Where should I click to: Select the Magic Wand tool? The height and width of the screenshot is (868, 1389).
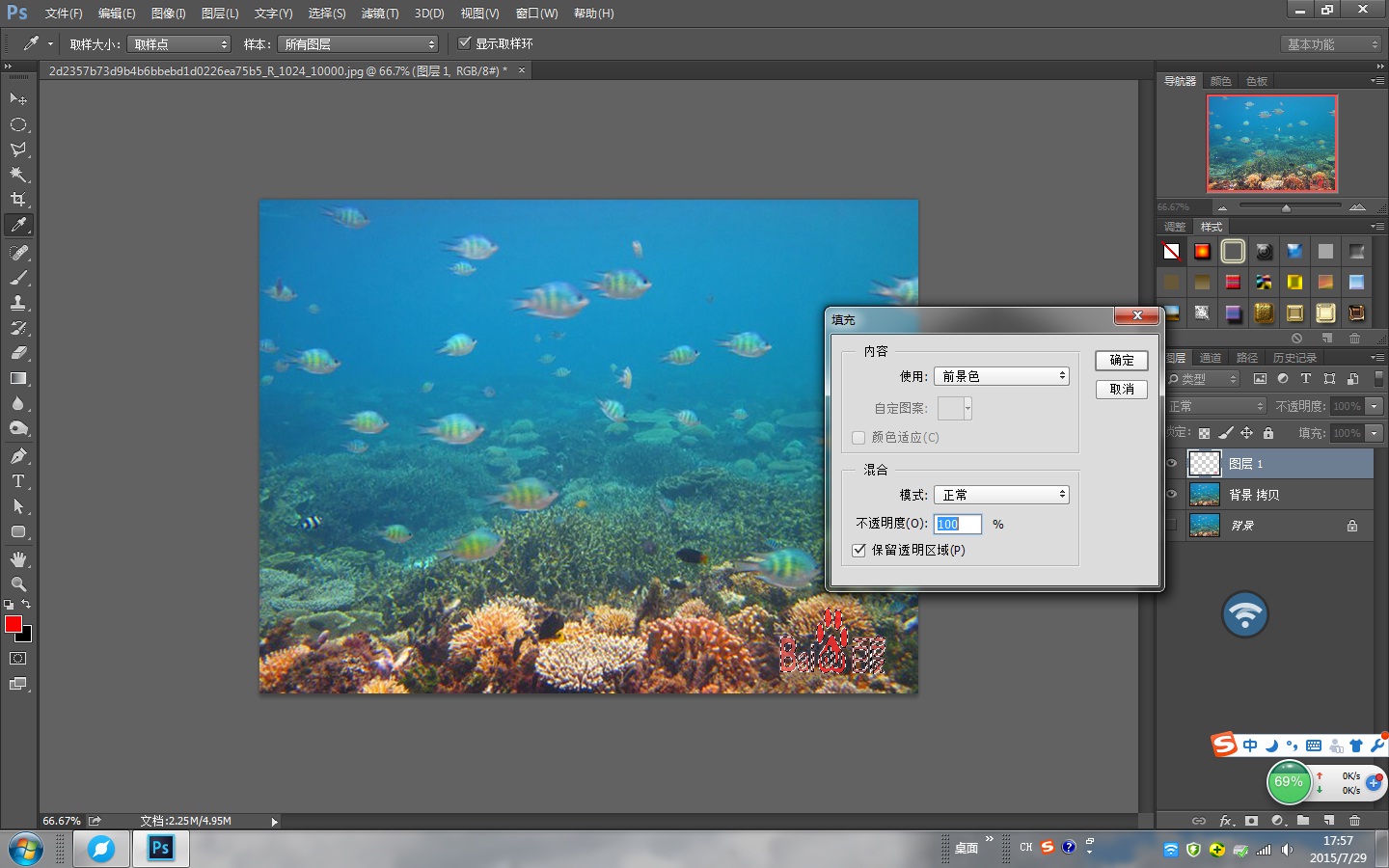[x=18, y=175]
